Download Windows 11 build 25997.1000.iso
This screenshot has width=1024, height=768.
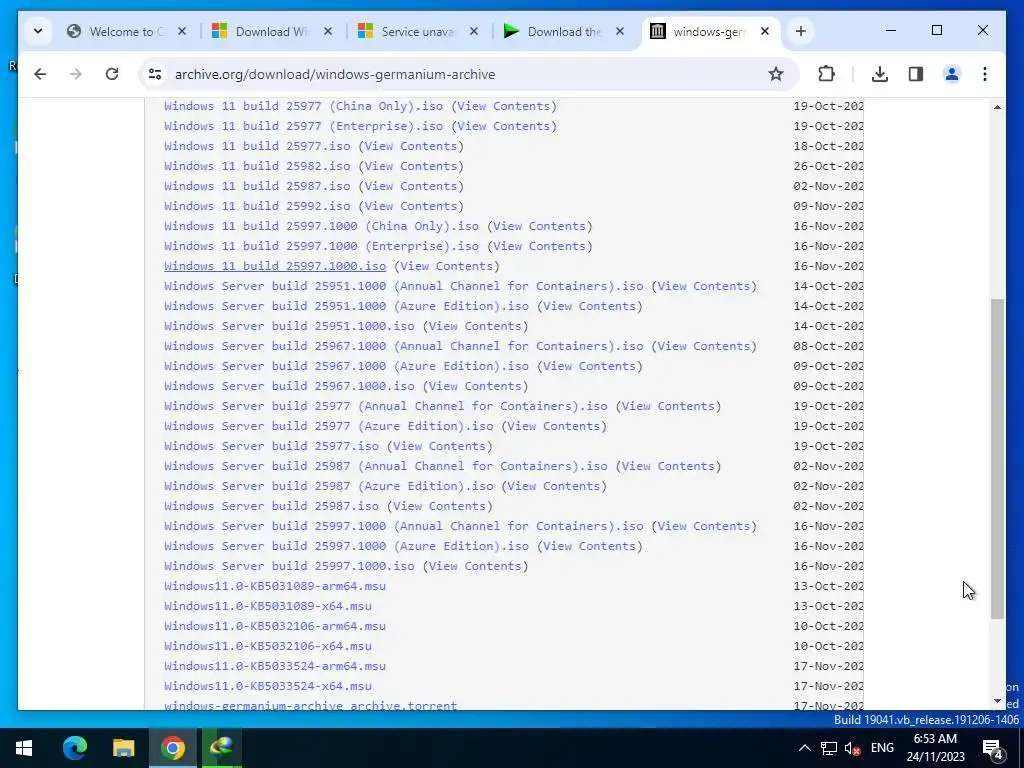coord(275,266)
